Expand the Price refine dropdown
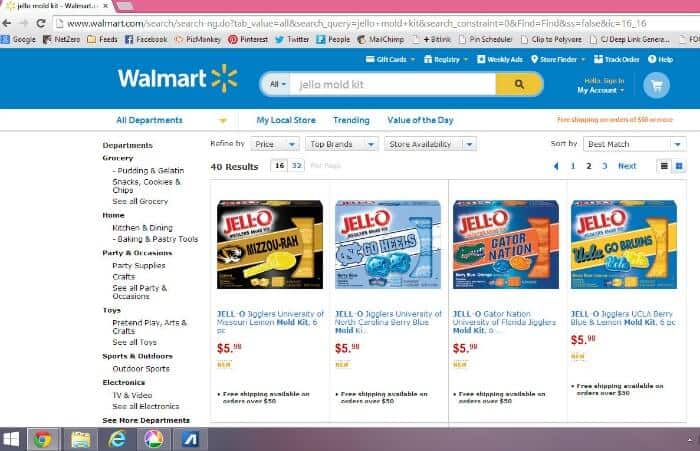The image size is (700, 451). (275, 144)
